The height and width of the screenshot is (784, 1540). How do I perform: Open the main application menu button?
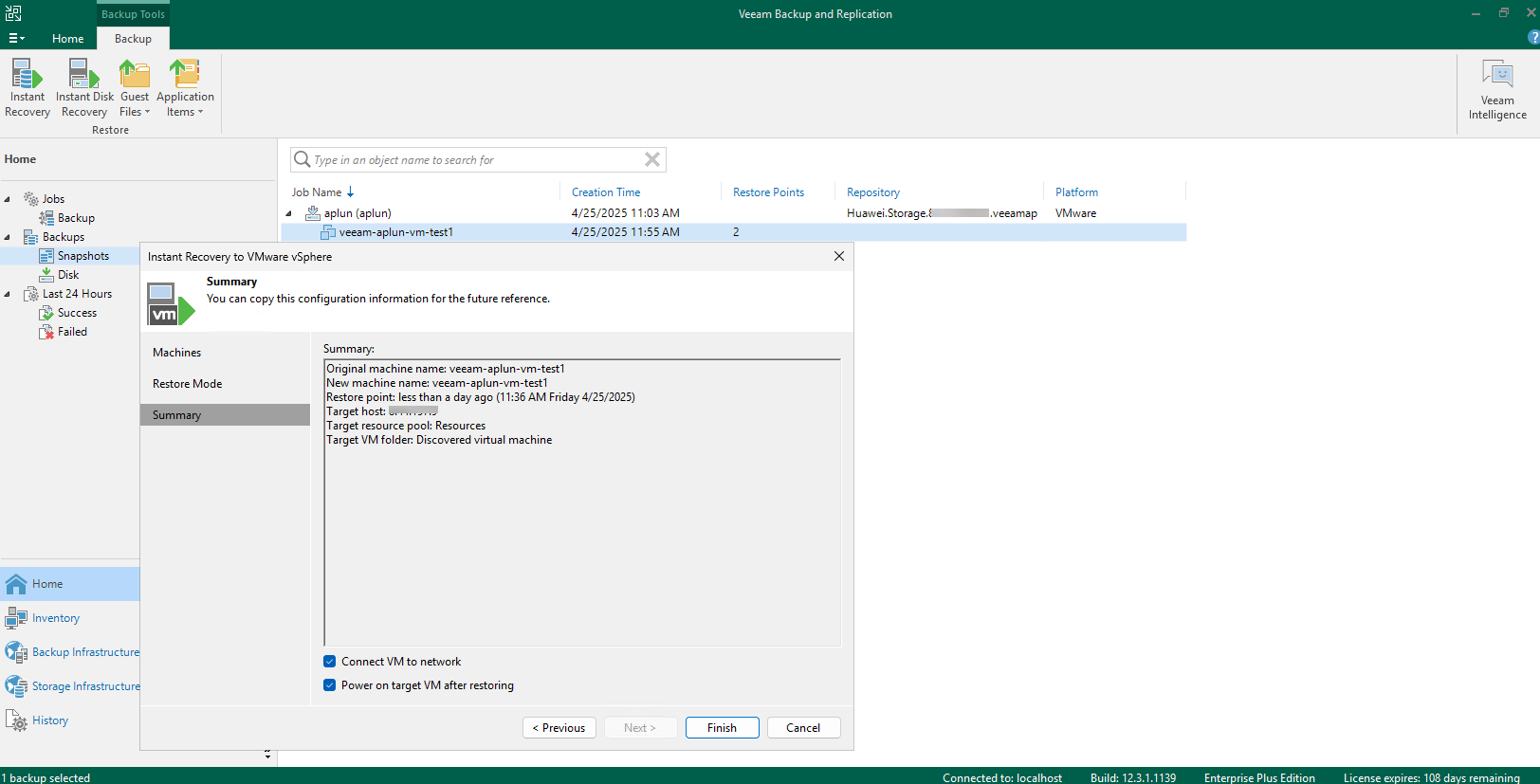[16, 38]
